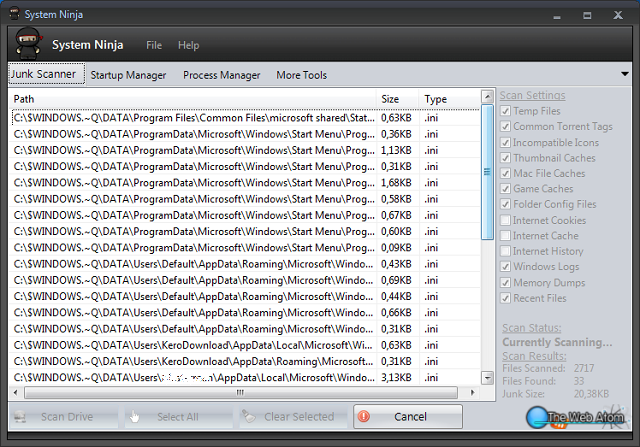Open the More Tools tab
Screen dimensions: 640x447
coord(301,75)
